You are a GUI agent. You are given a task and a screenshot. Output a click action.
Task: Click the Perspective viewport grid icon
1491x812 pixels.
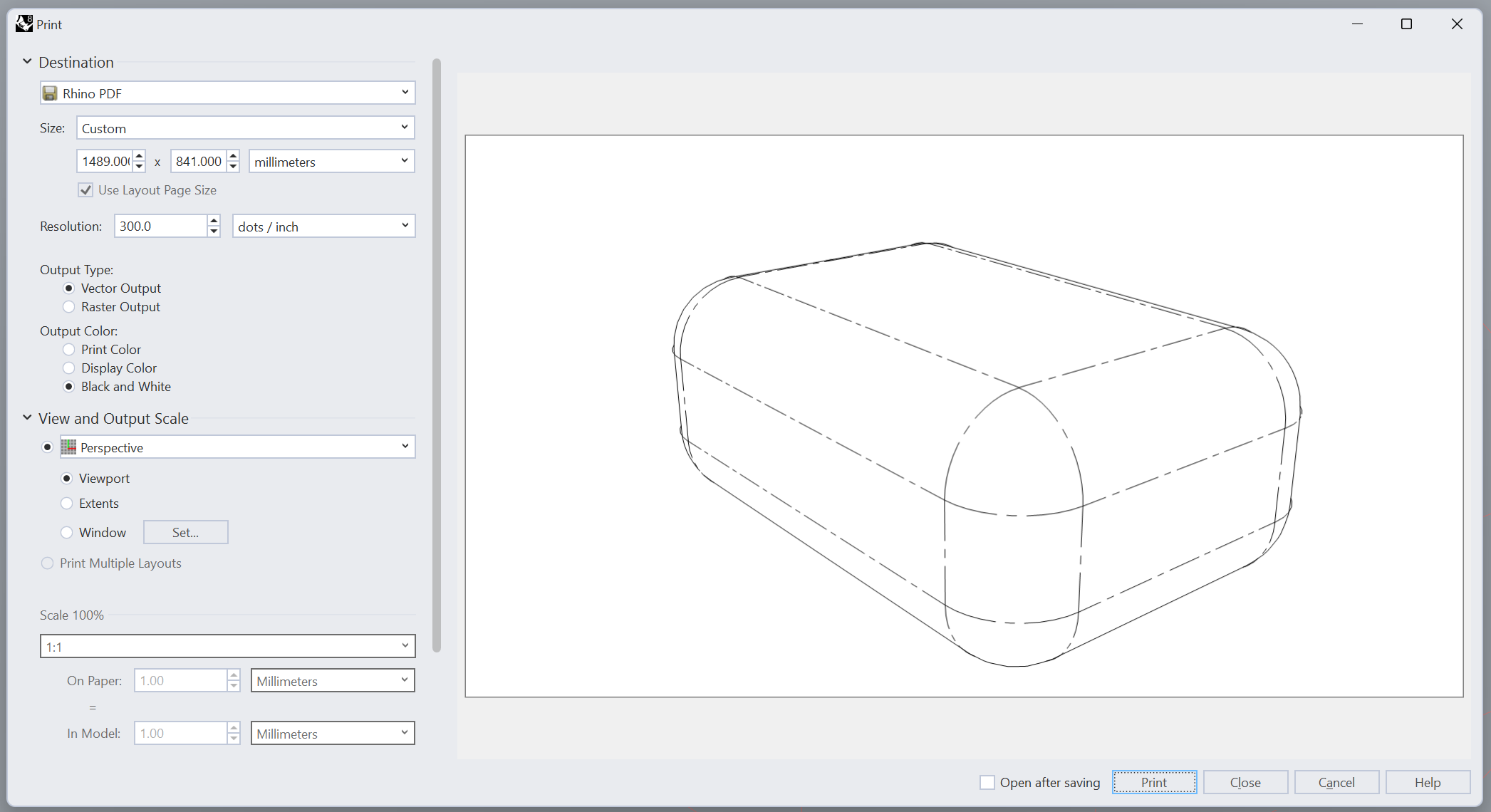click(68, 447)
